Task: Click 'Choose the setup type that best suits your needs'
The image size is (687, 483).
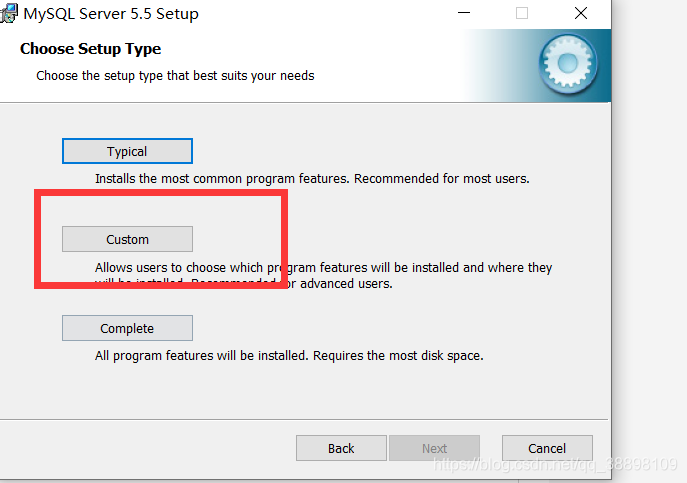Action: pos(175,76)
